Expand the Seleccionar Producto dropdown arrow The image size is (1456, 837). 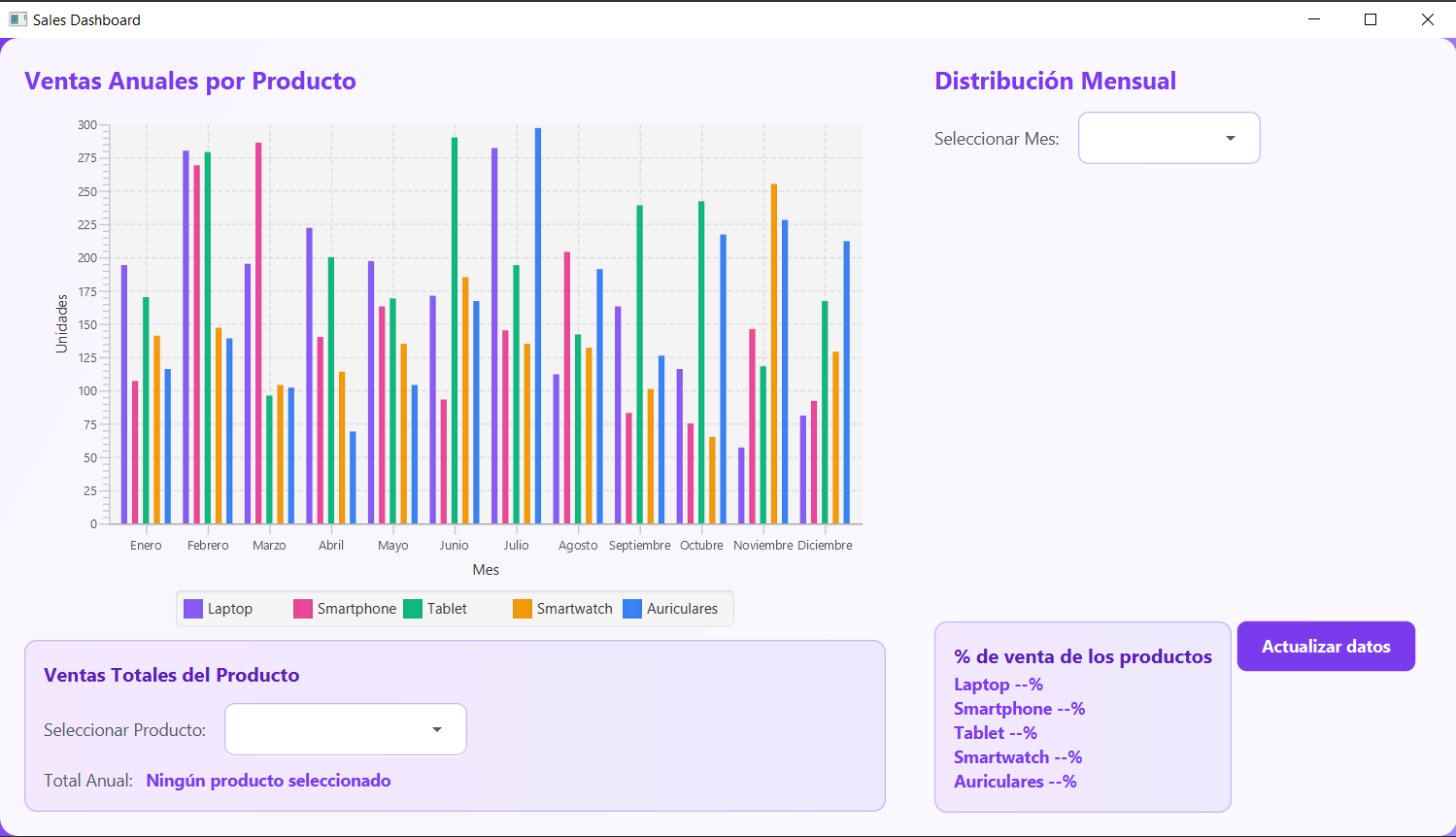pyautogui.click(x=437, y=729)
